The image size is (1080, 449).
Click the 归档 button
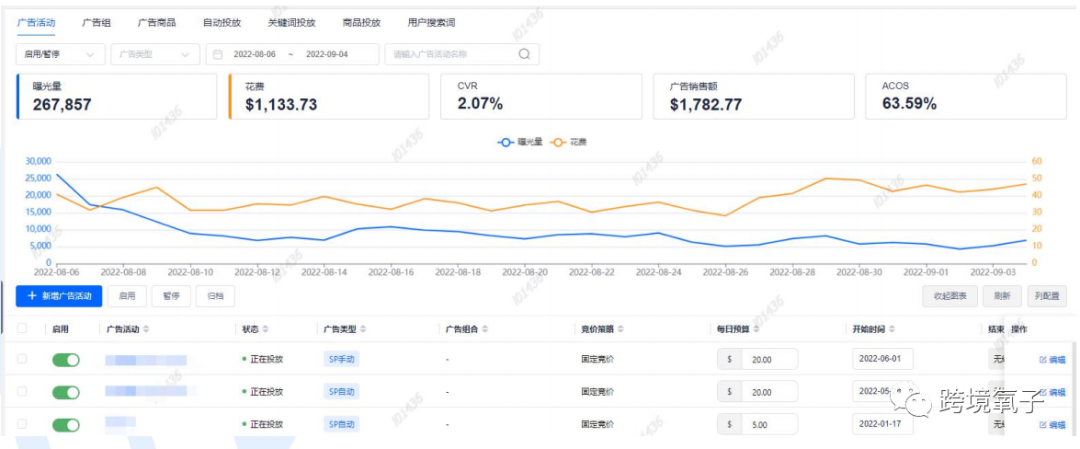215,296
